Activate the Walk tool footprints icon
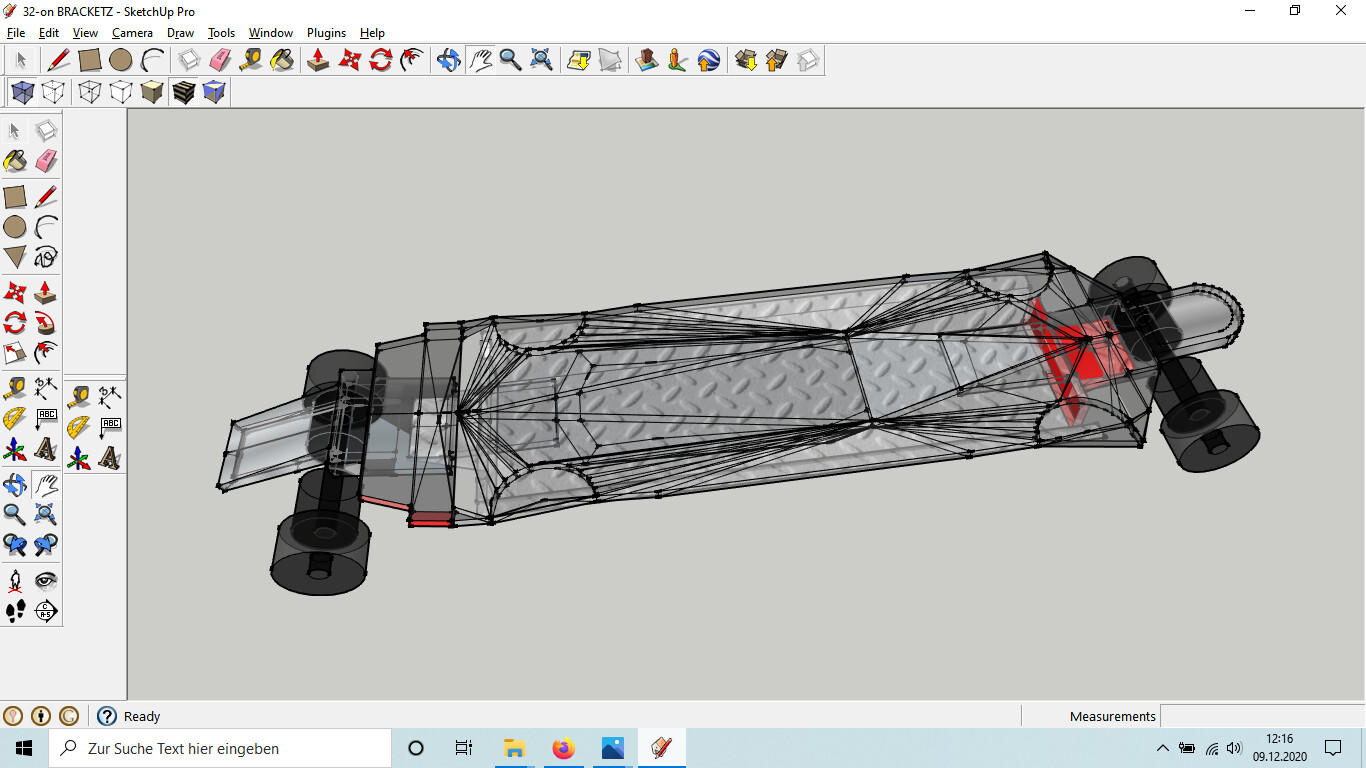This screenshot has width=1366, height=768. (x=15, y=611)
